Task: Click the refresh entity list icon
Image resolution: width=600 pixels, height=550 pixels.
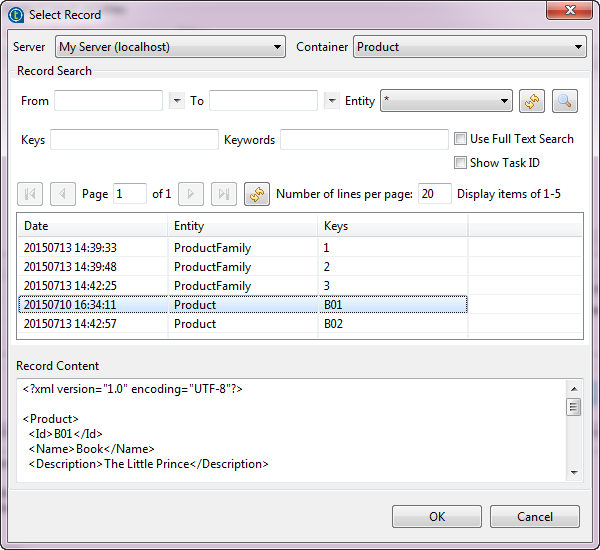Action: click(x=532, y=101)
